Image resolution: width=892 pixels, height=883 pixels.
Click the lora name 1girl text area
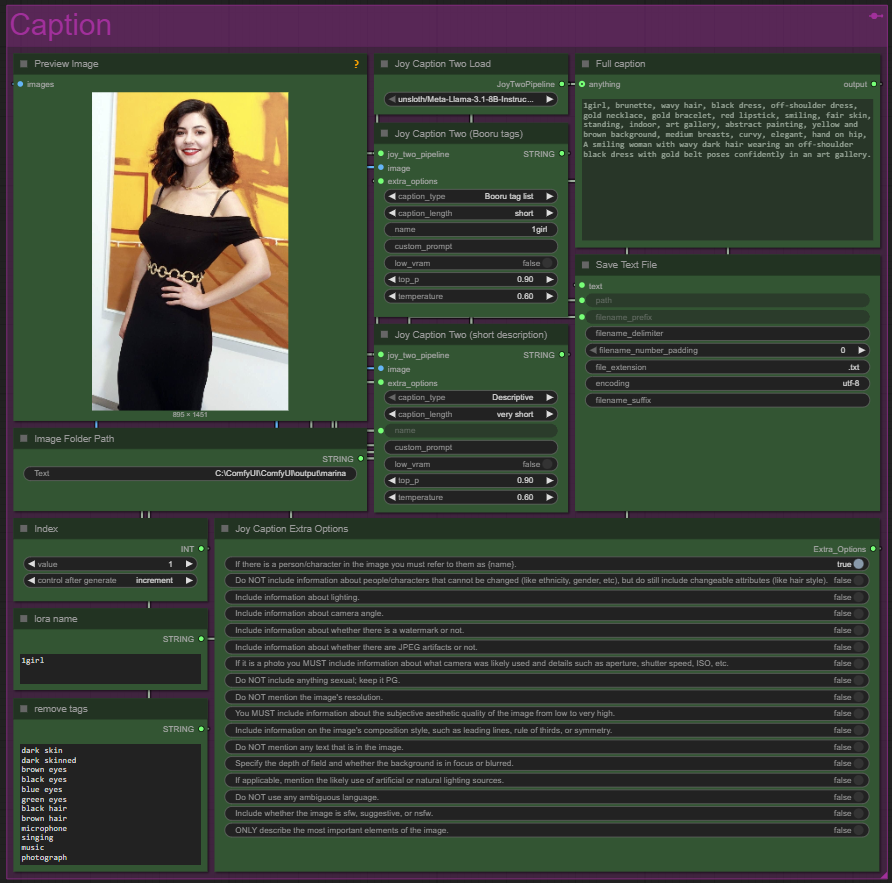[110, 669]
